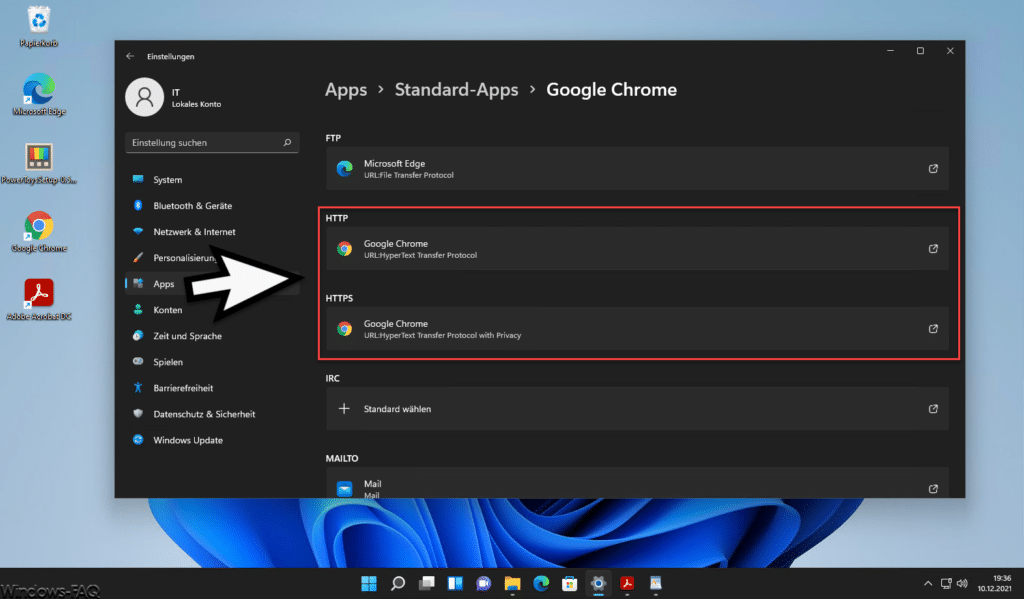
Task: Open network icon in system tray
Action: point(946,583)
